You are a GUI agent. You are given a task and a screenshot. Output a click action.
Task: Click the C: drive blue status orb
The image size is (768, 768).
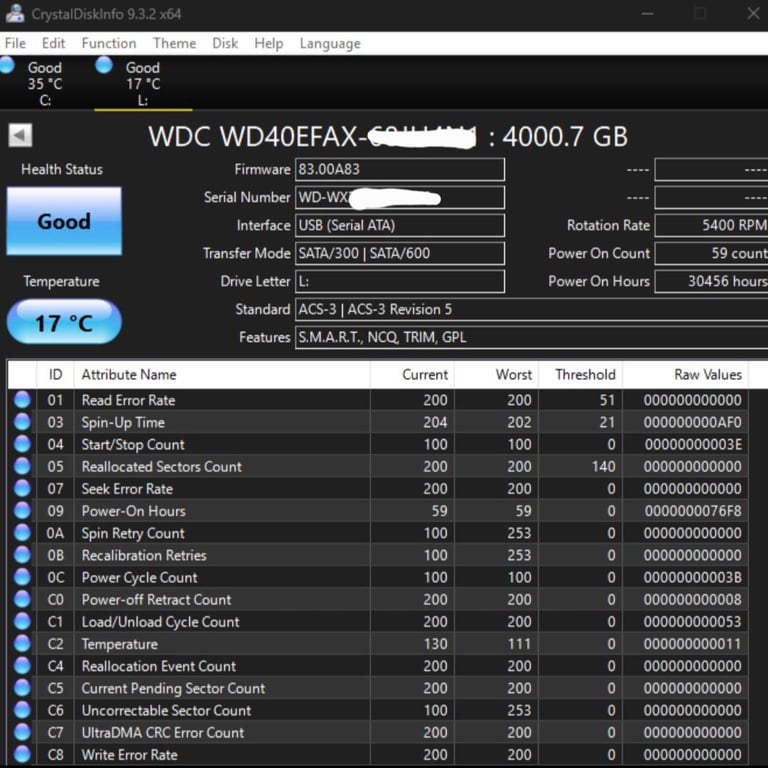coord(6,65)
